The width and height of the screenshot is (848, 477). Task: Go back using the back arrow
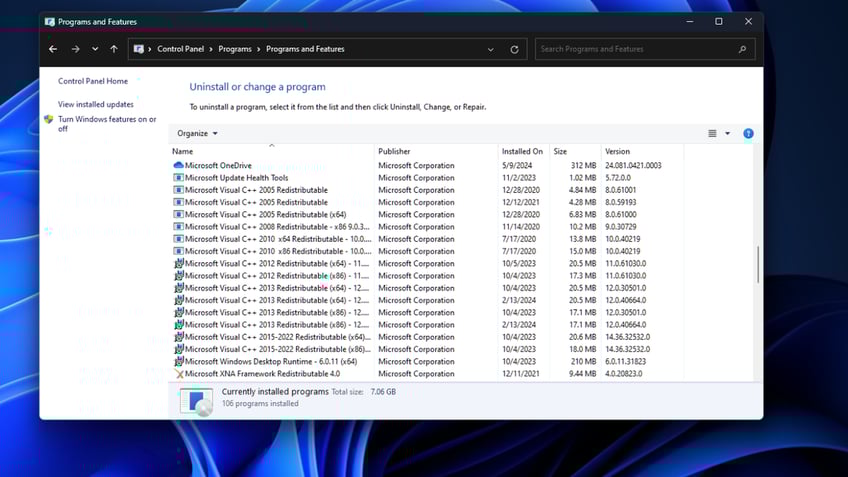point(52,49)
